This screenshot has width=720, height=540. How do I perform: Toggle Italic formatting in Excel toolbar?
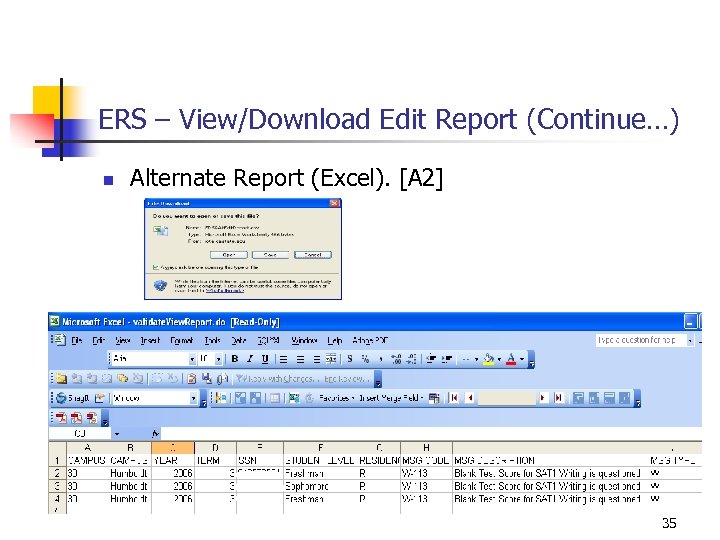tap(250, 359)
